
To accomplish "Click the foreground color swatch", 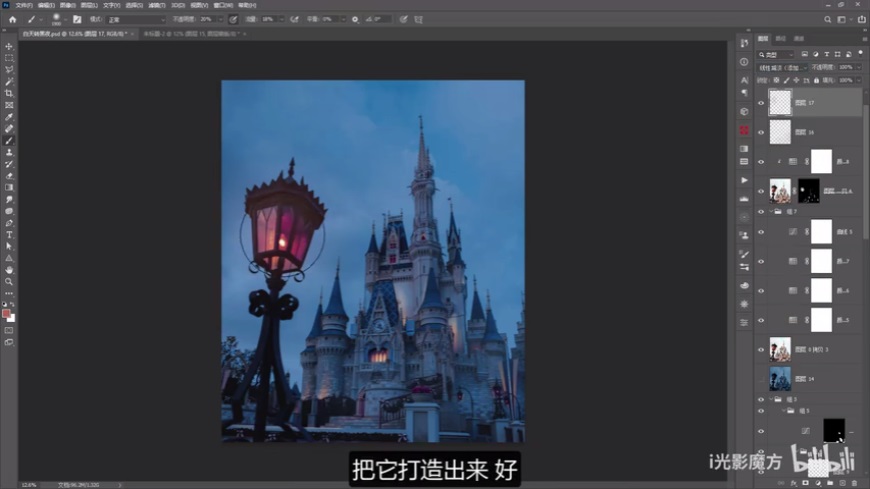I will coord(6,314).
